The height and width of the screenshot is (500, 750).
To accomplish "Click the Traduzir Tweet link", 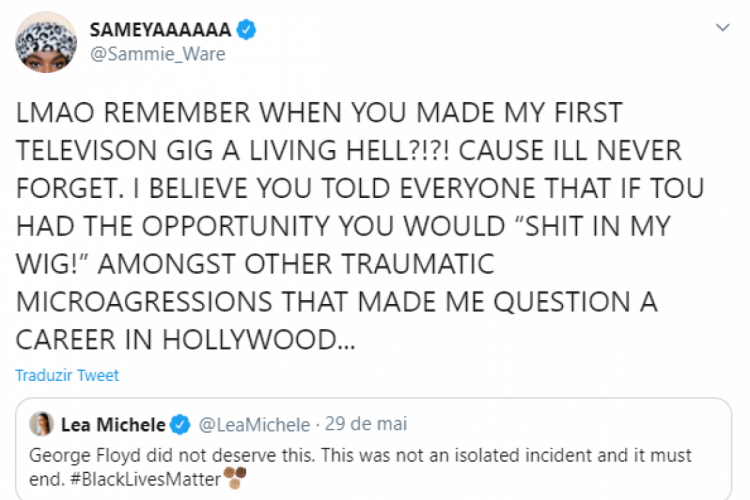I will tap(66, 376).
